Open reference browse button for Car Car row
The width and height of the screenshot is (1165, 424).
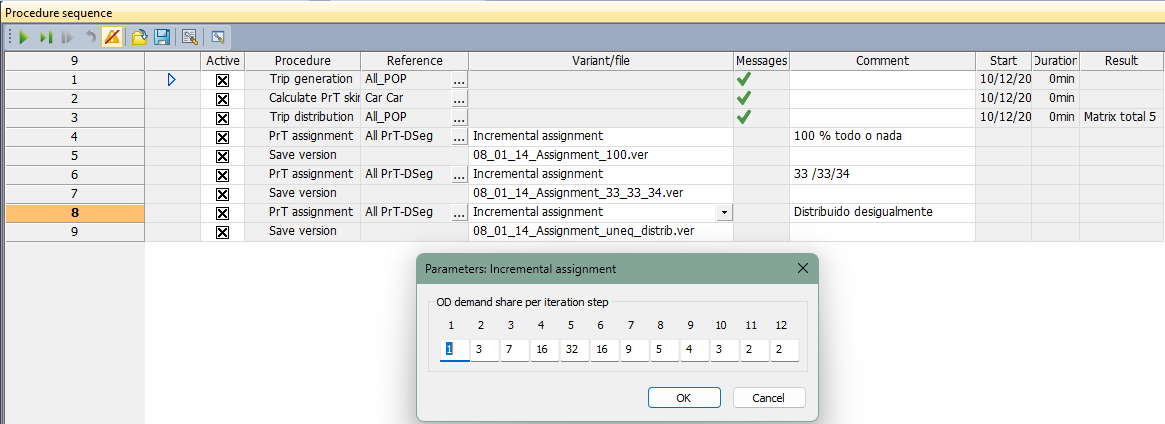coord(459,99)
